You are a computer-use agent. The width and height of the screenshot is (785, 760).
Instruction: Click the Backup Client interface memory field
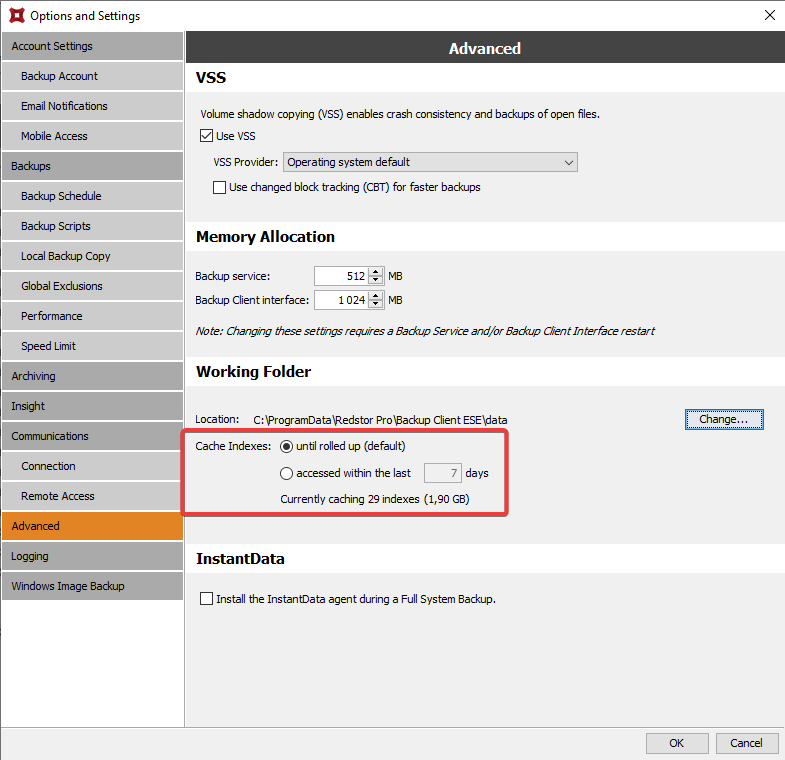point(341,300)
